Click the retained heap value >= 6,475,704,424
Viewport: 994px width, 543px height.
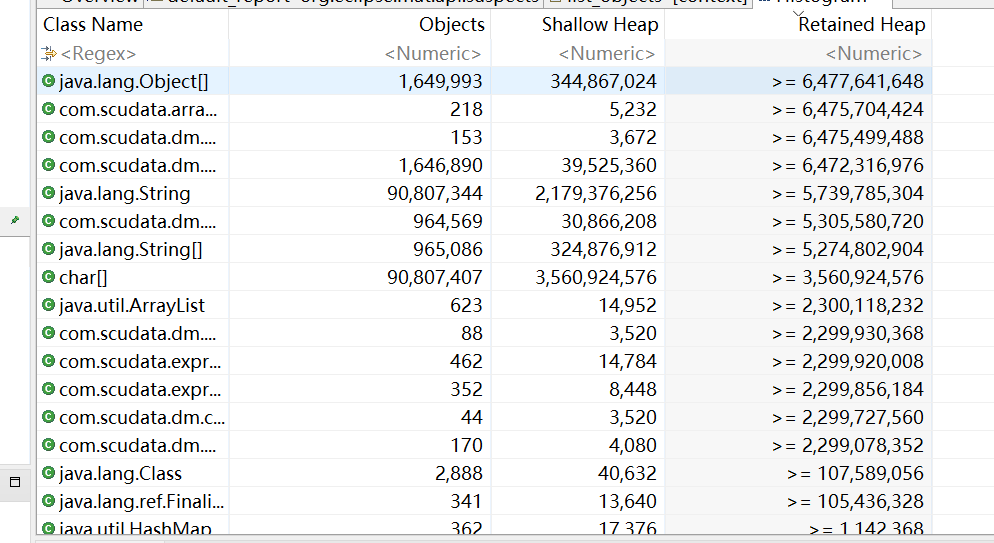point(848,110)
